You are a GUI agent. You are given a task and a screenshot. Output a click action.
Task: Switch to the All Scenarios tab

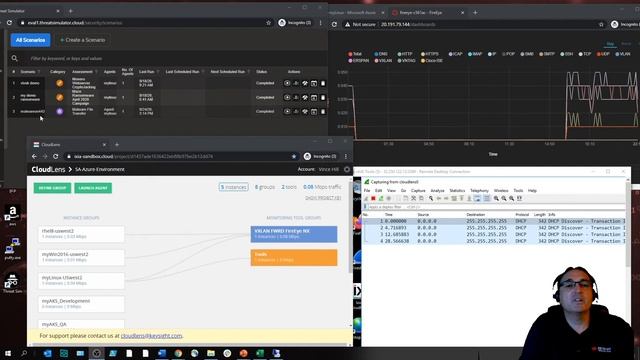(31, 40)
